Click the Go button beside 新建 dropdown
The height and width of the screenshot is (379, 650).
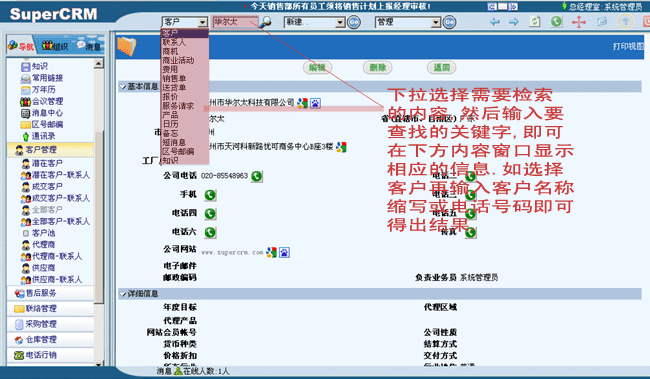tap(354, 22)
